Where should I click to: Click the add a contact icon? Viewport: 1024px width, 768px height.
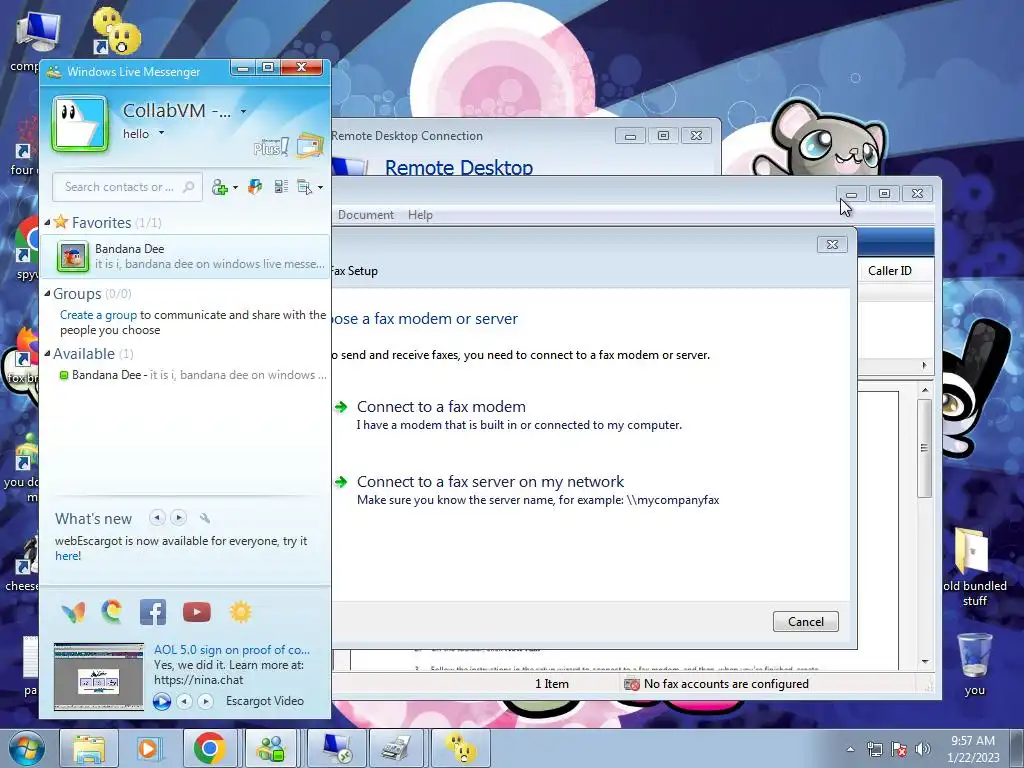pos(219,187)
